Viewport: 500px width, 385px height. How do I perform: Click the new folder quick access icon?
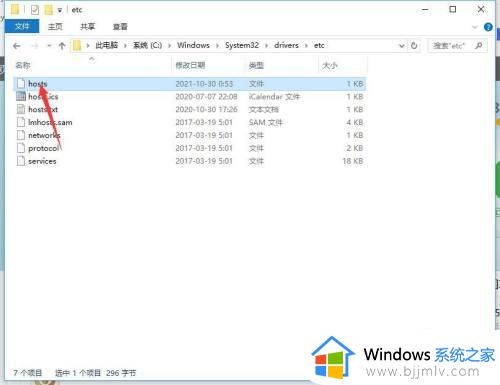[x=49, y=10]
